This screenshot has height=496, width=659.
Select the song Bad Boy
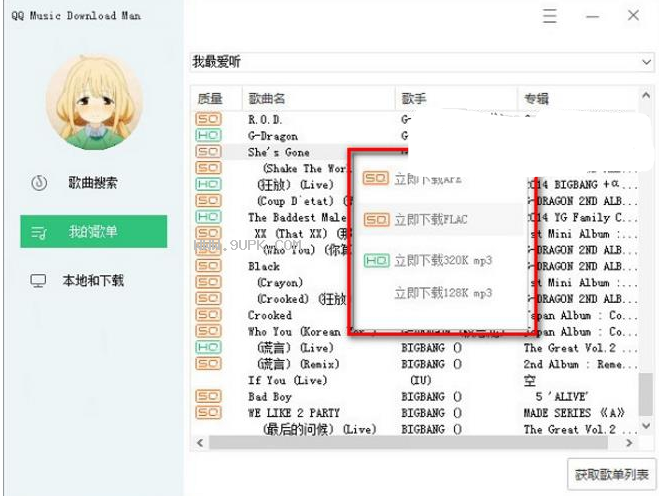[270, 397]
